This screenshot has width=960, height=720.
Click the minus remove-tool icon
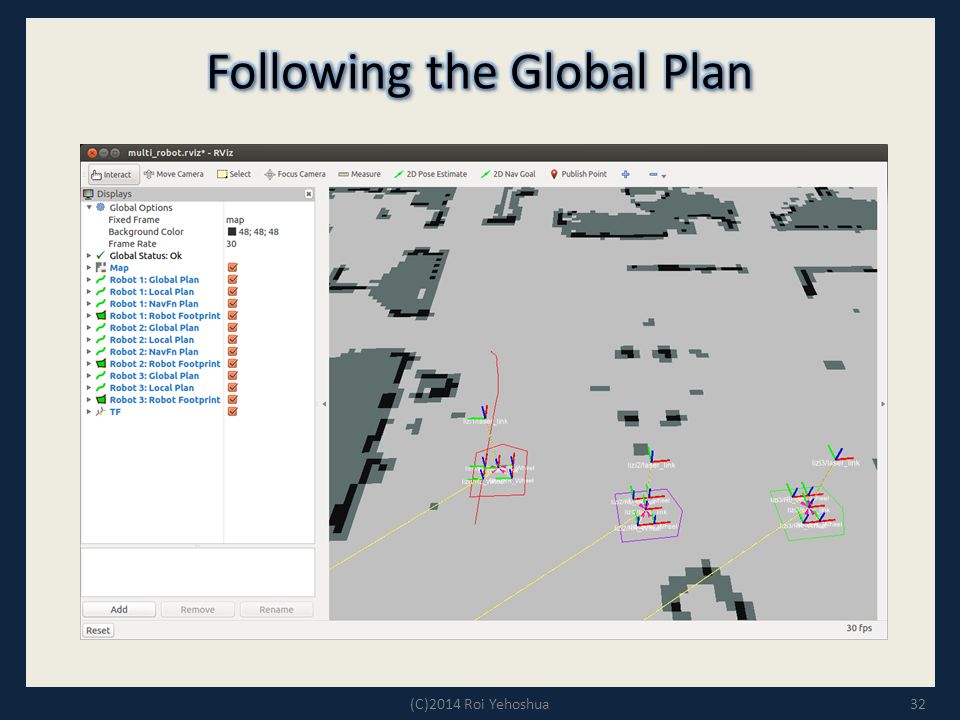tap(653, 174)
